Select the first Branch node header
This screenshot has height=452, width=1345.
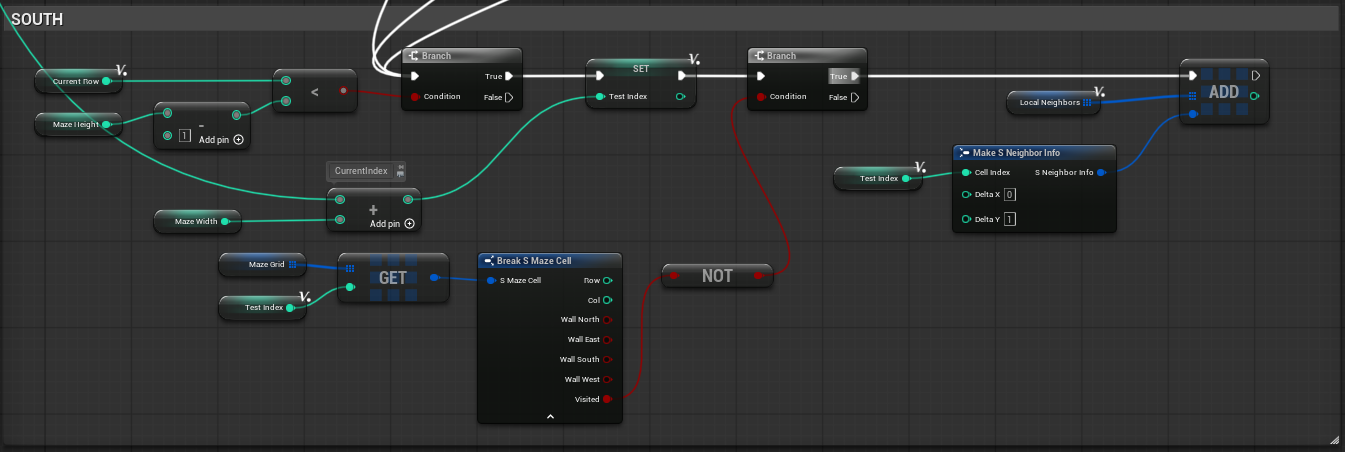[x=462, y=56]
